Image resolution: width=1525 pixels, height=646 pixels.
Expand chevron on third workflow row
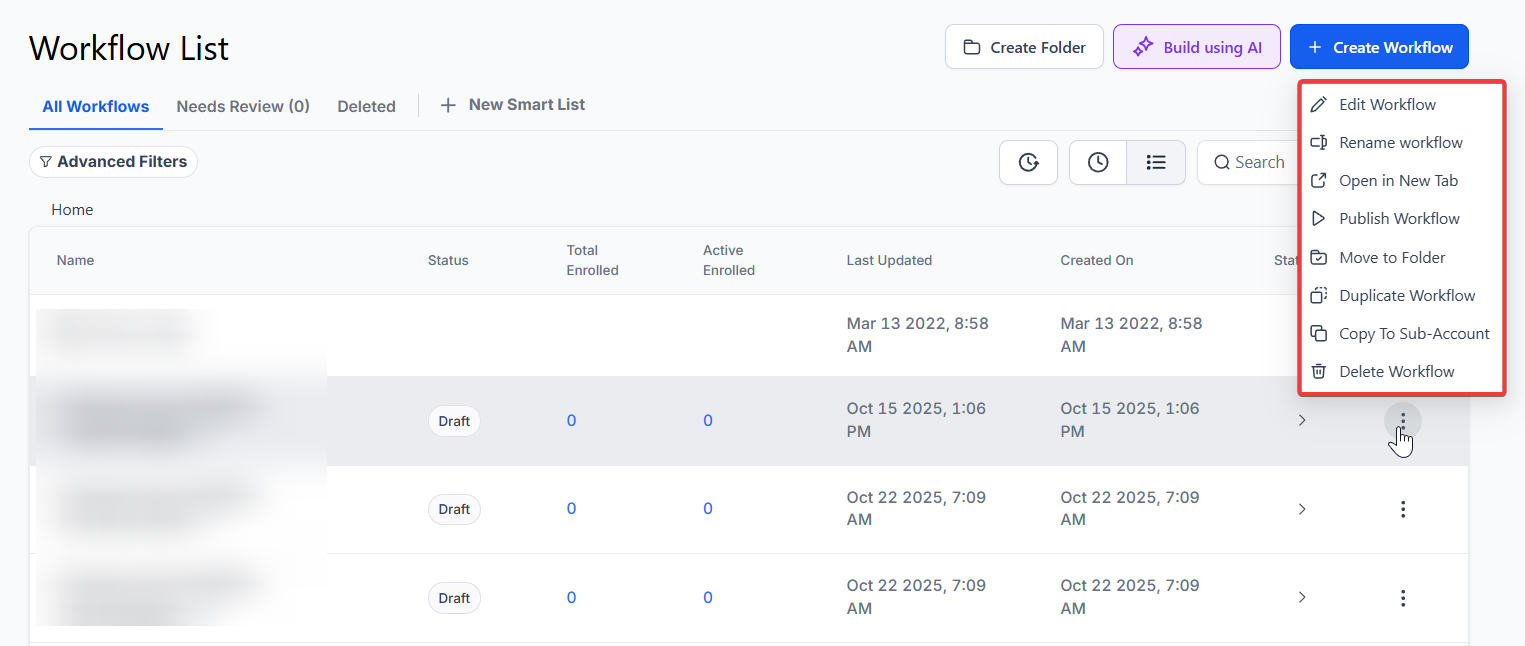1301,509
